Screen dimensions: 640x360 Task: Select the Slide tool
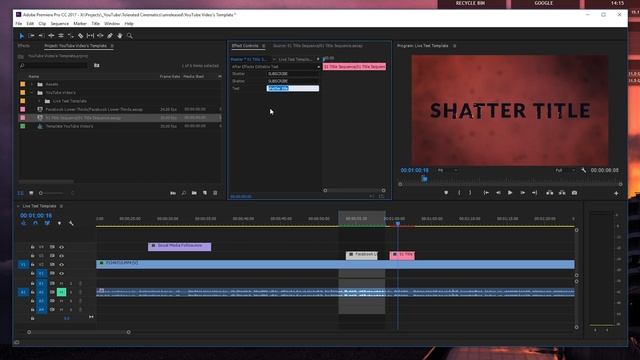tap(100, 36)
